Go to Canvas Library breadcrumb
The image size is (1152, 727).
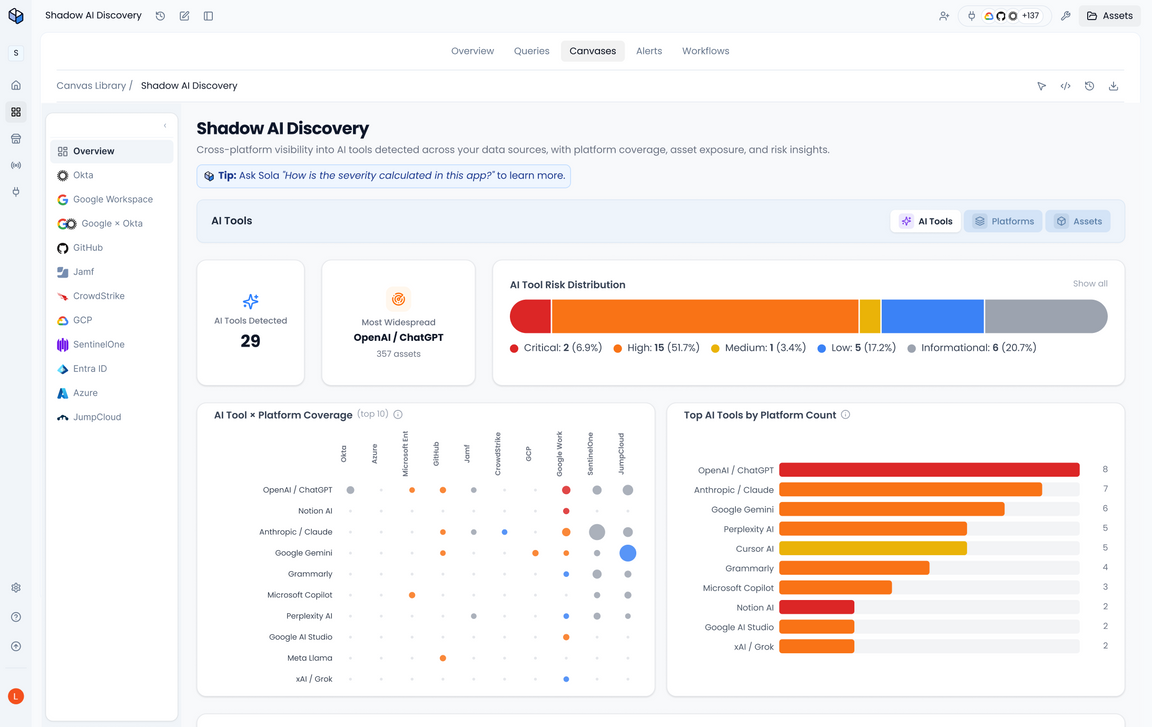click(91, 85)
